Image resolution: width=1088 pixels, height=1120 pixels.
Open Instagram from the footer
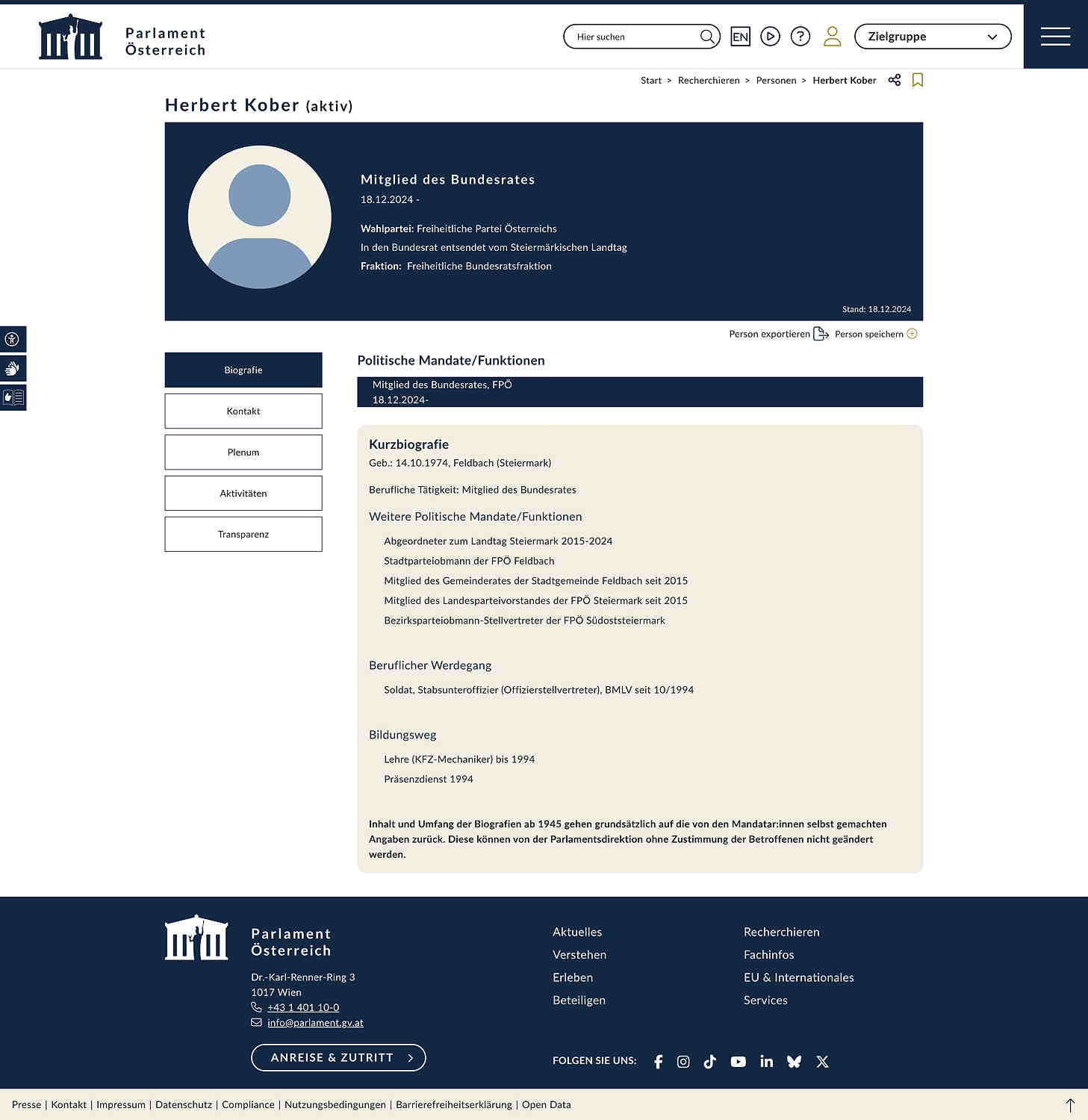(683, 1062)
